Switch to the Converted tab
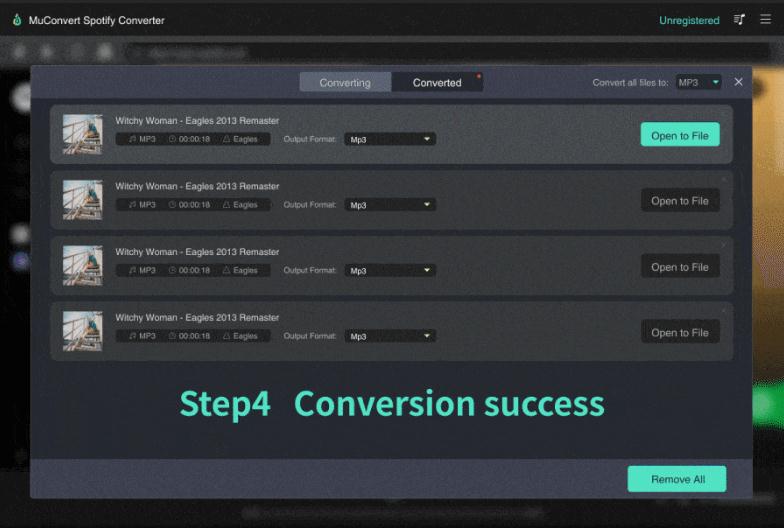The width and height of the screenshot is (784, 528). click(437, 82)
